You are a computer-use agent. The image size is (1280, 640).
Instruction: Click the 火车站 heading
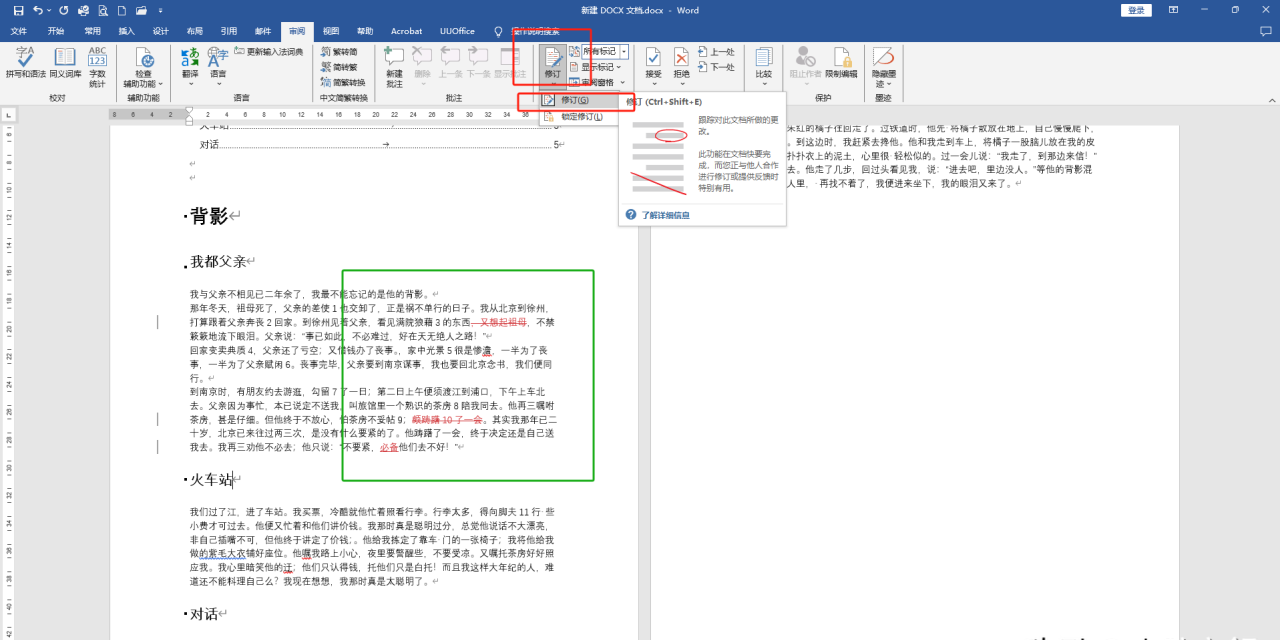click(211, 480)
